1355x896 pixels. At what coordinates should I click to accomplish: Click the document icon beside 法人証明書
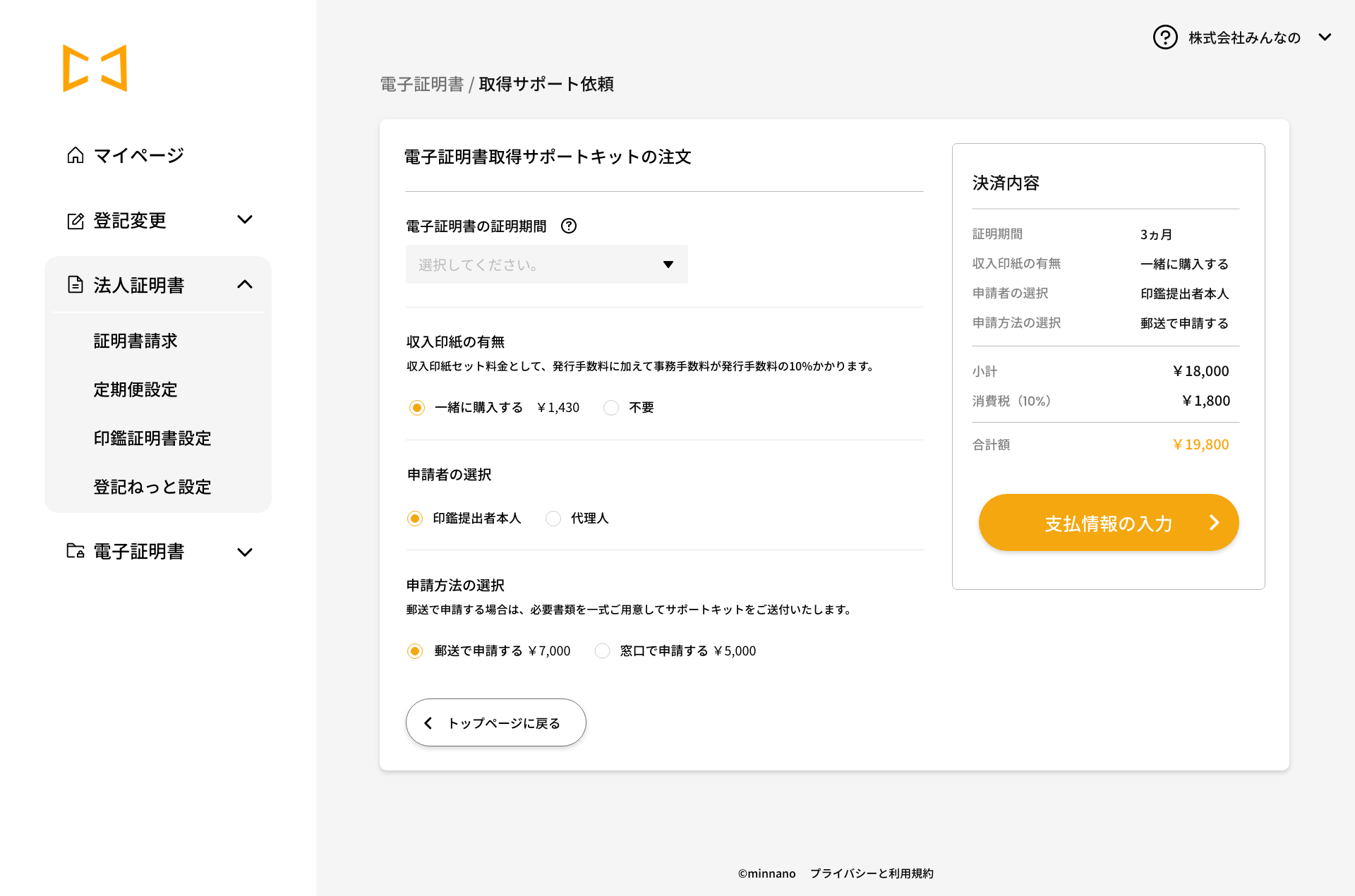(76, 285)
